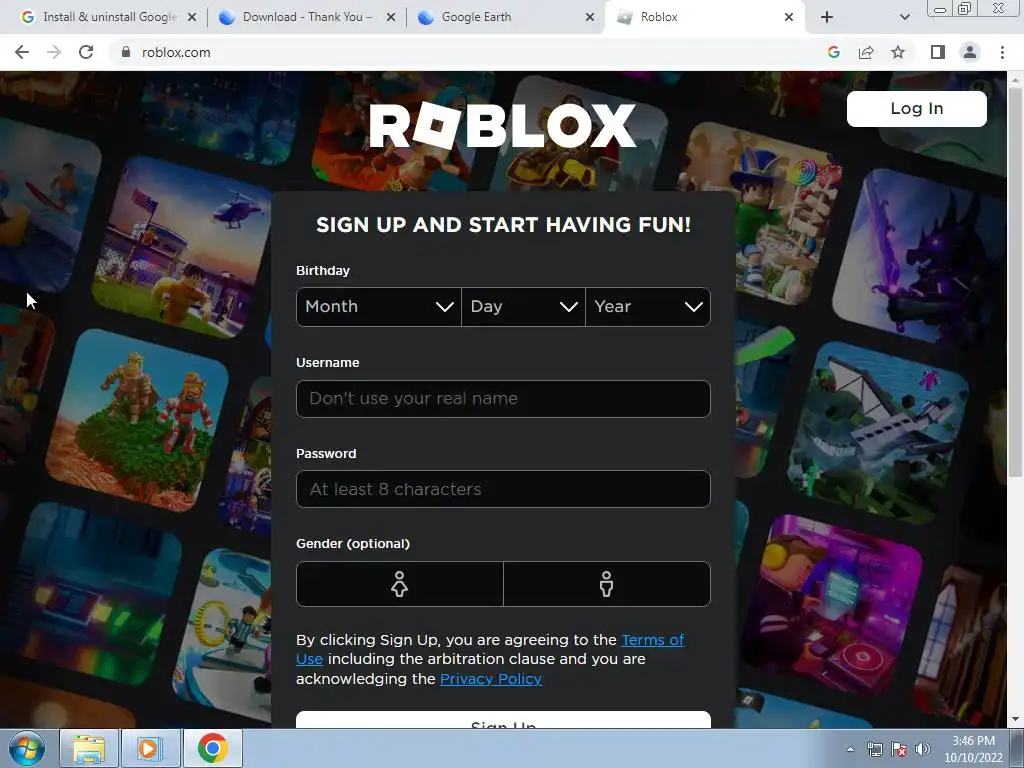Close the Google Earth tab
Screen dimensions: 1024x768
click(590, 18)
